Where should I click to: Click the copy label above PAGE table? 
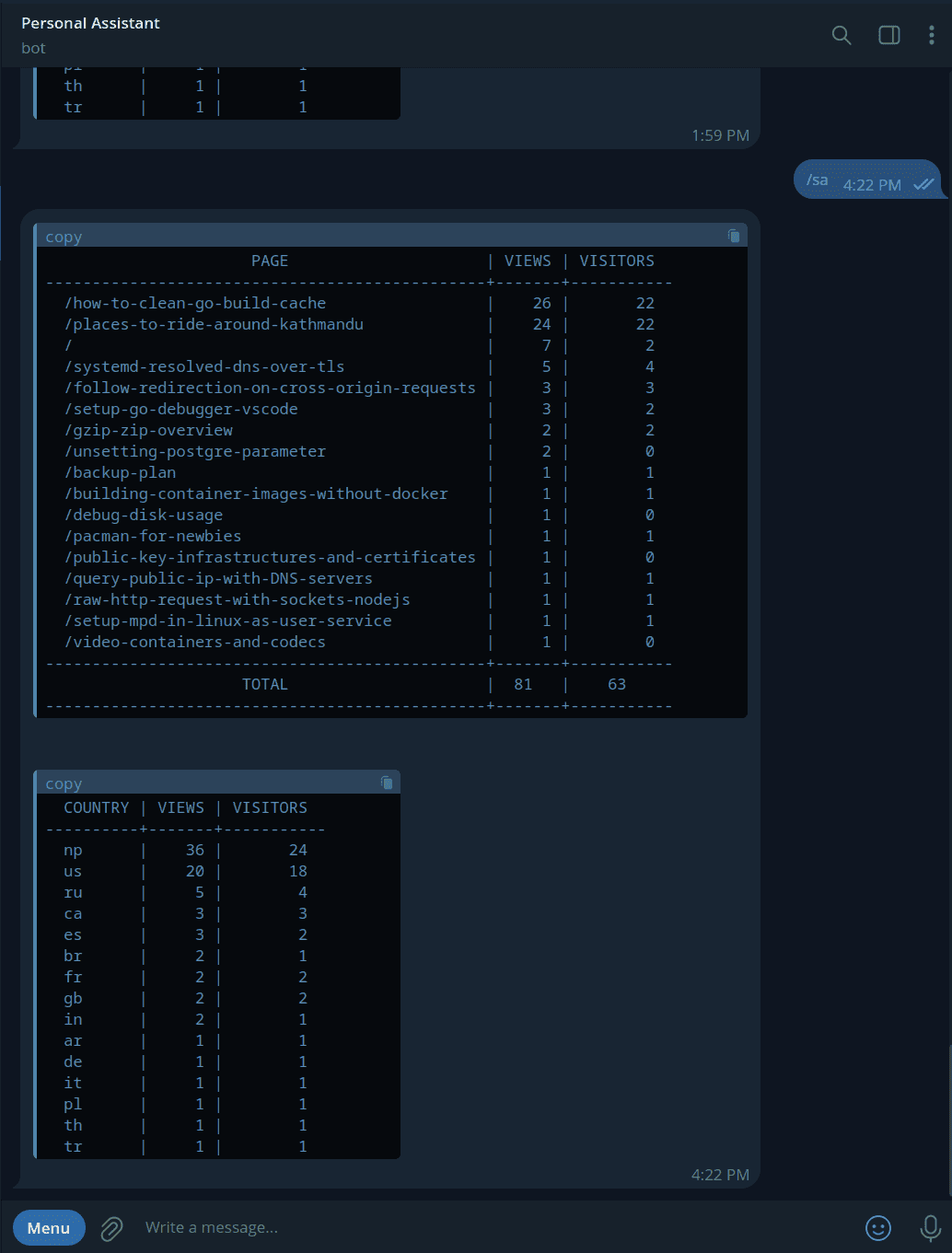click(64, 237)
